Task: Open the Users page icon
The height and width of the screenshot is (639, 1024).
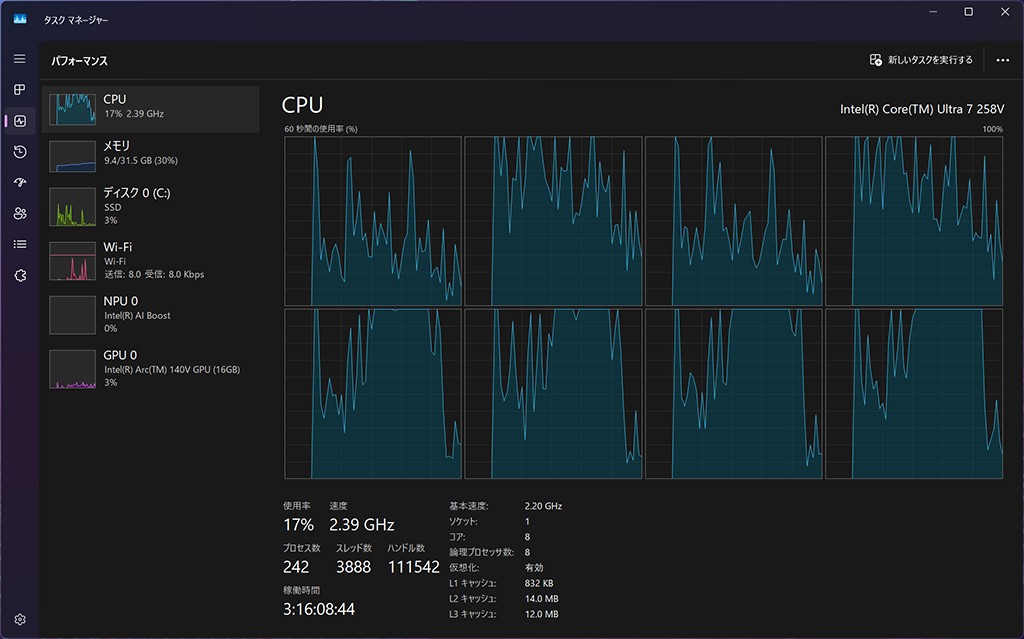Action: [20, 214]
